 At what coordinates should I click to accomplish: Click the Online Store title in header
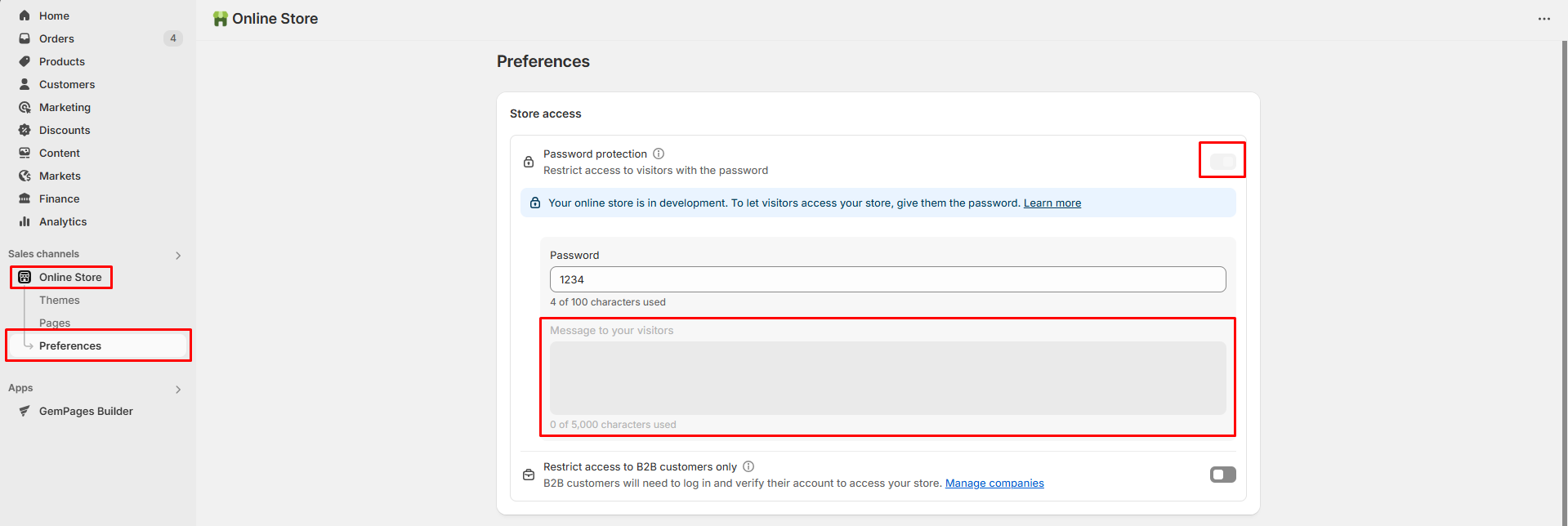pos(275,19)
